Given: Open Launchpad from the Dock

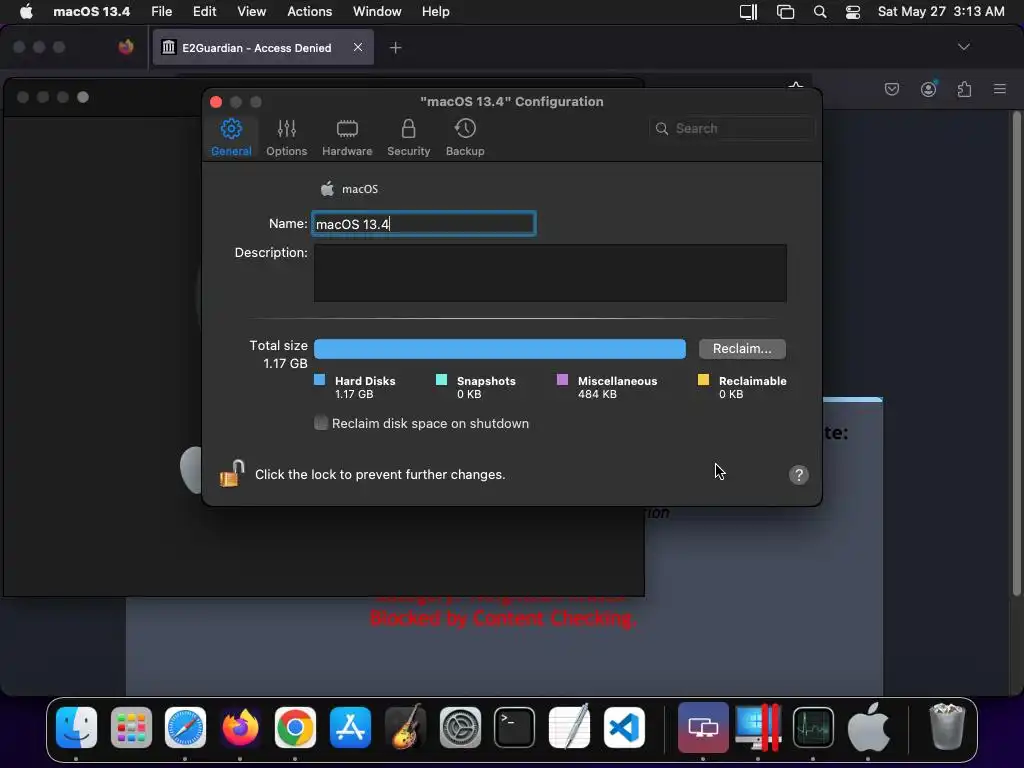Looking at the screenshot, I should coord(131,728).
